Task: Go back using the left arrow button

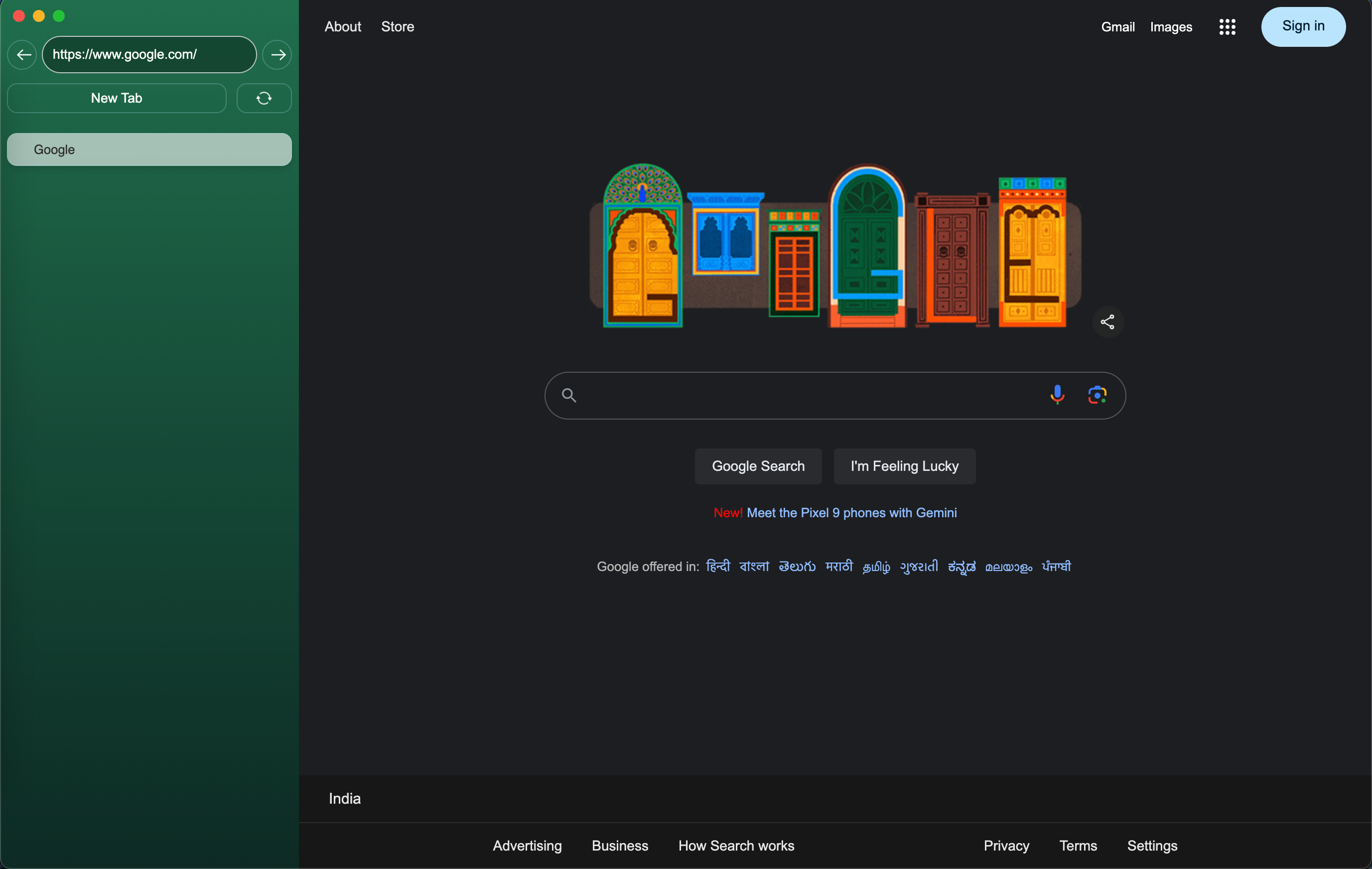Action: pos(23,55)
